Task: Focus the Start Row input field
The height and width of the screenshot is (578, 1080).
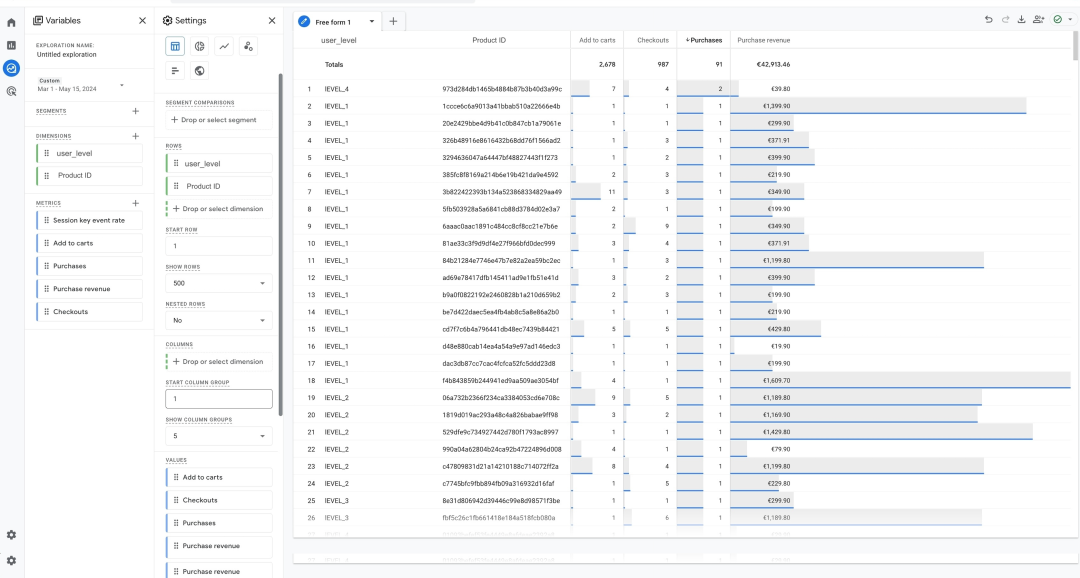Action: pyautogui.click(x=218, y=246)
